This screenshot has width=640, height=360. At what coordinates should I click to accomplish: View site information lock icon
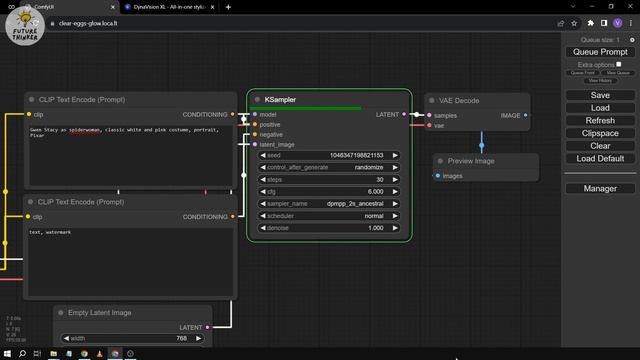52,24
